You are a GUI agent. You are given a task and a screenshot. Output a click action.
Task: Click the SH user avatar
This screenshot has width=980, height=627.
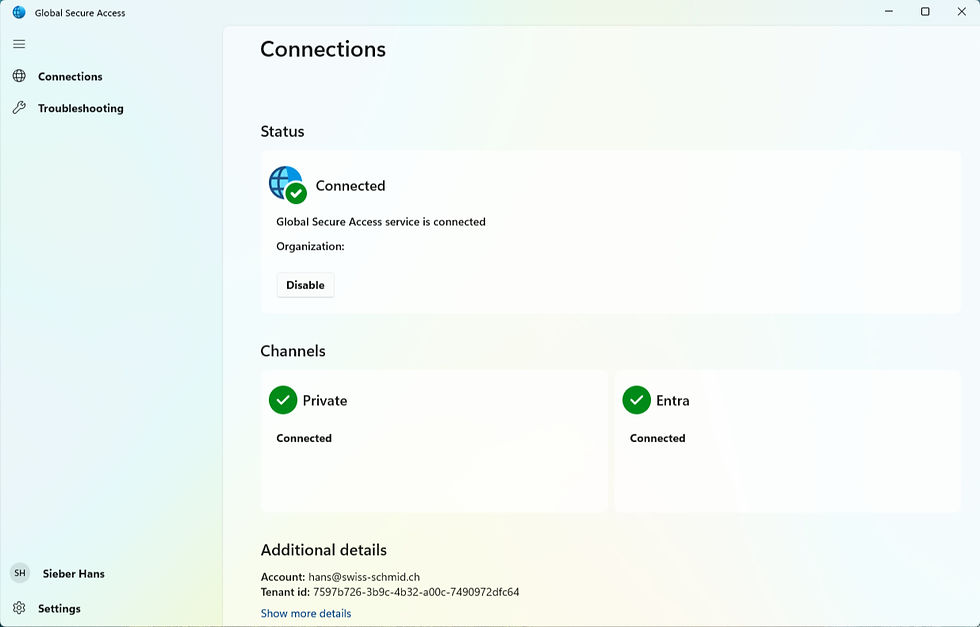20,573
